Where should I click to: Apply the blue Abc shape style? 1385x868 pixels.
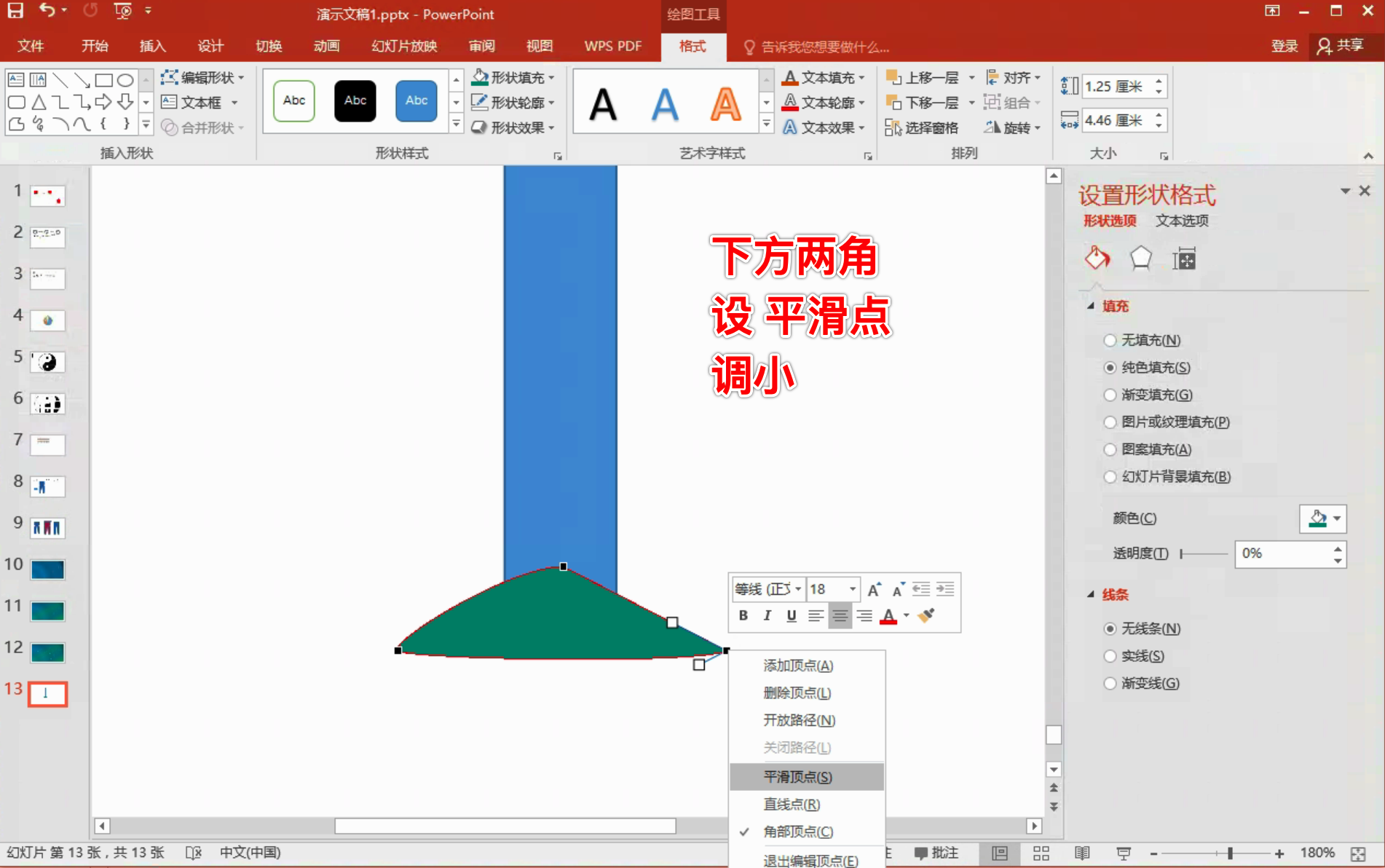pos(416,100)
